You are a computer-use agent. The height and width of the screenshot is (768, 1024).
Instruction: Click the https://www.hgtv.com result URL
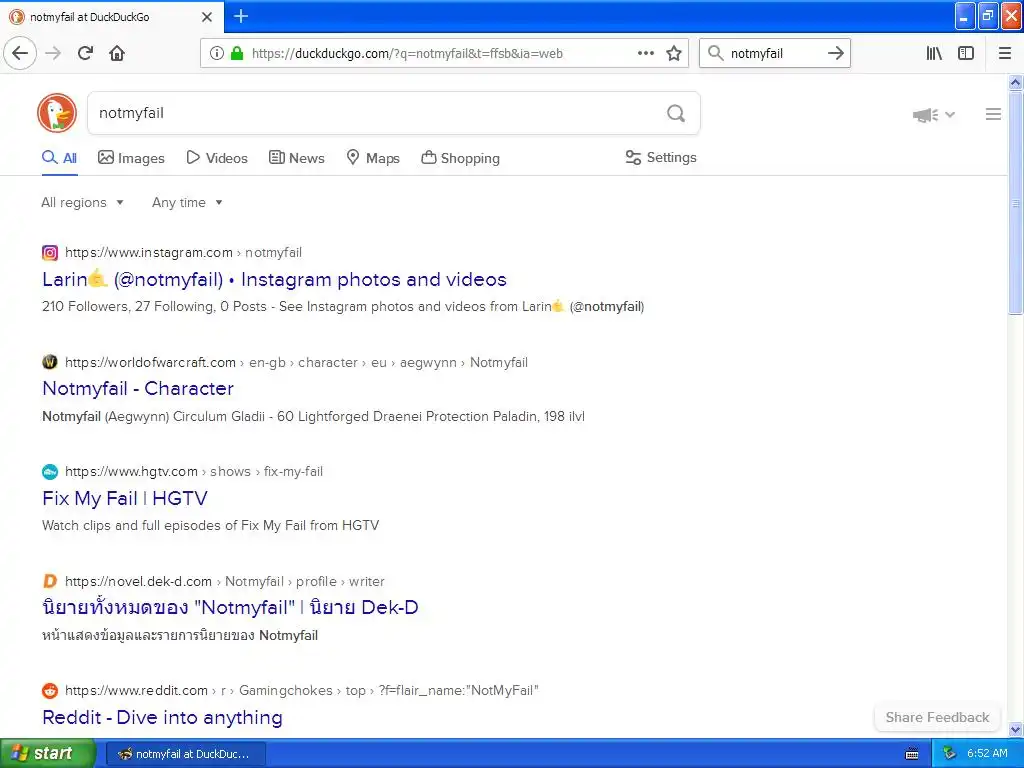coord(131,472)
